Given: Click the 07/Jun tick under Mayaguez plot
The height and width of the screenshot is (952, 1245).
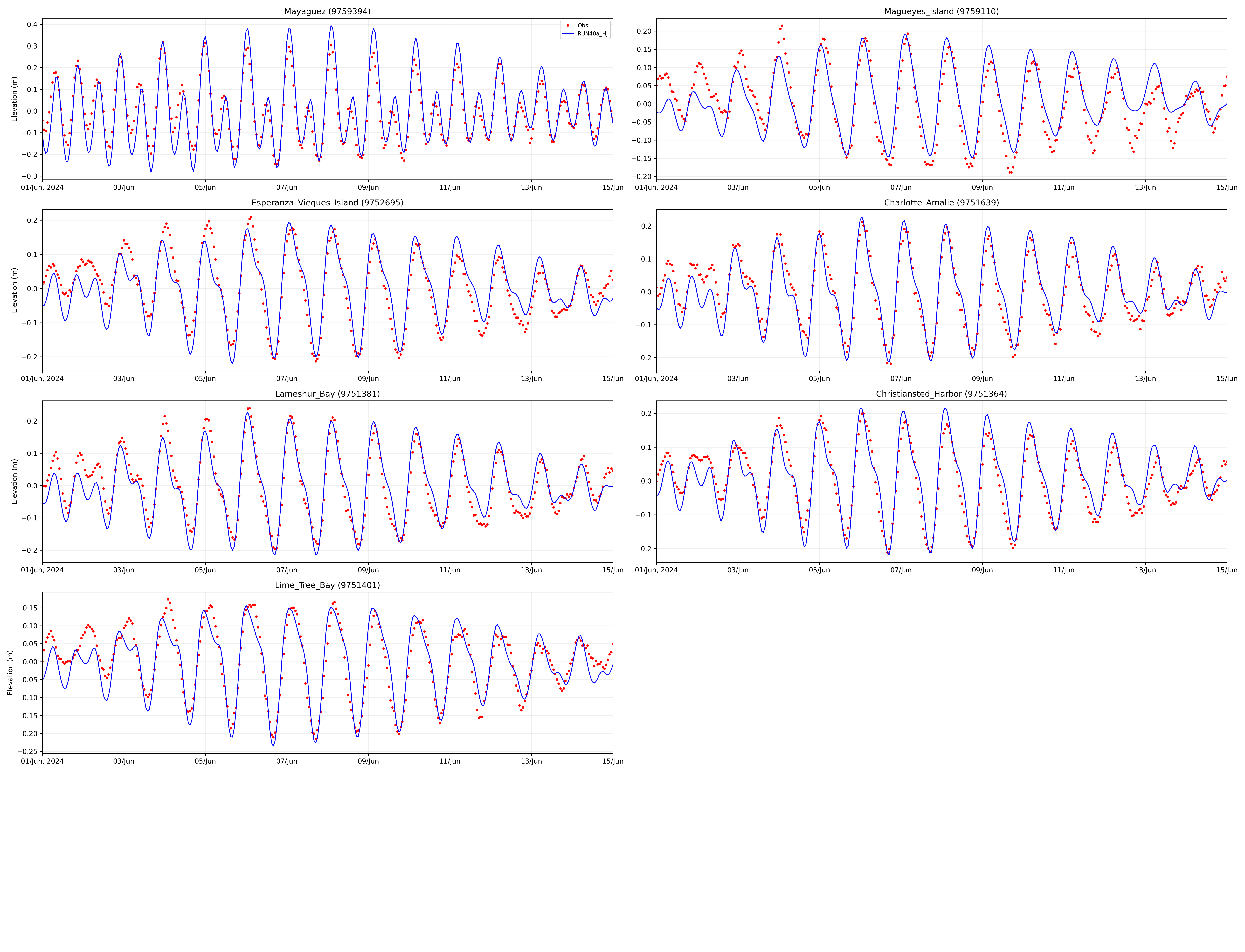Looking at the screenshot, I should pos(287,188).
